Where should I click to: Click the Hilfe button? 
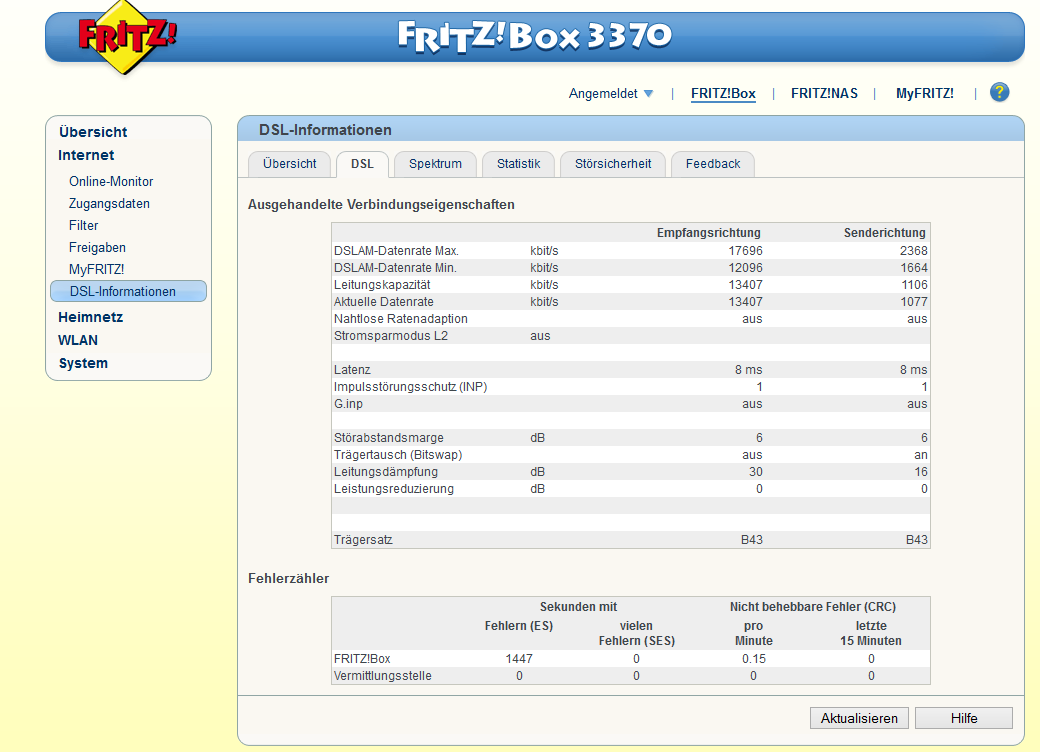pyautogui.click(x=964, y=718)
